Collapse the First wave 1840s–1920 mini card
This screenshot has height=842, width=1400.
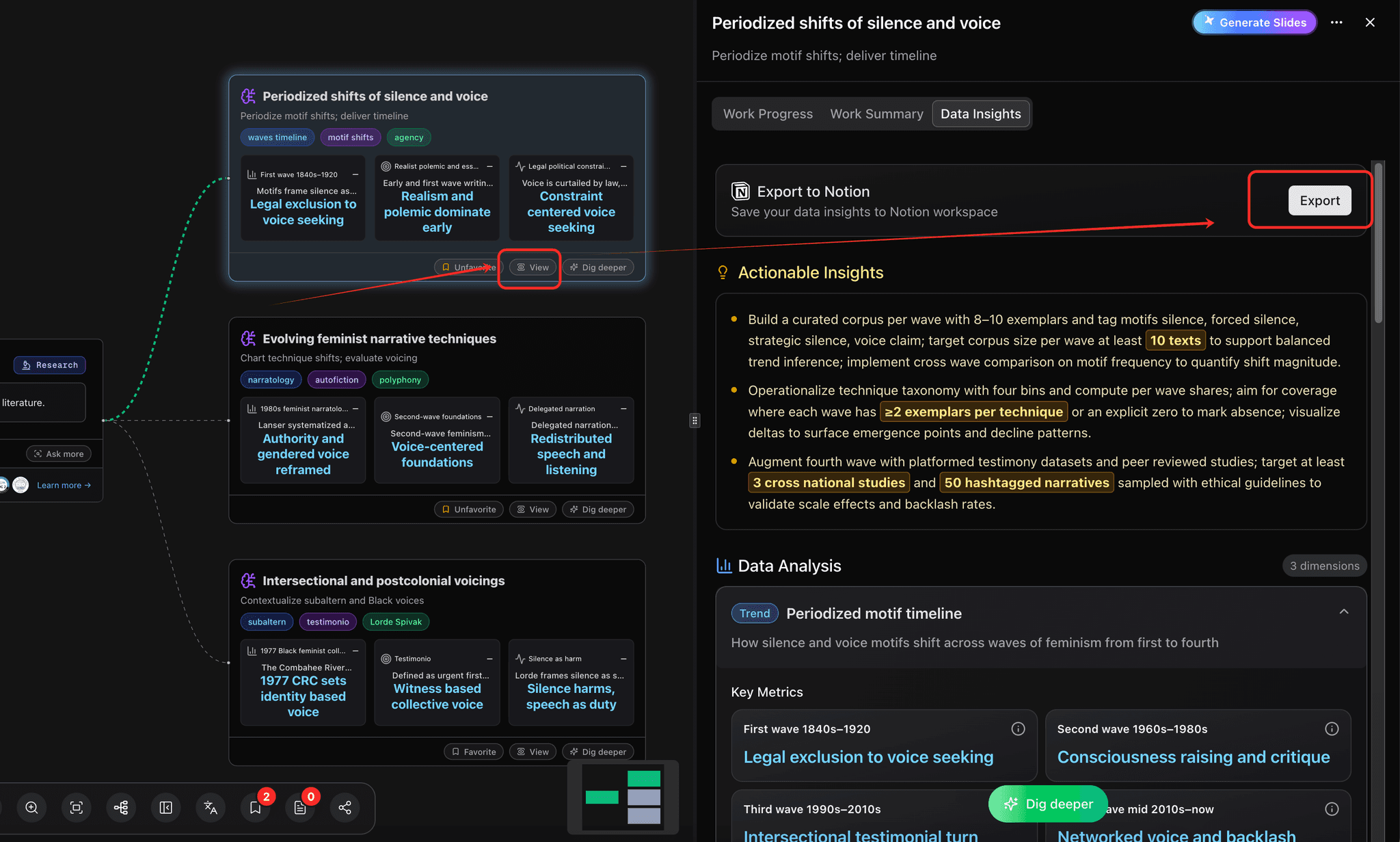point(355,174)
